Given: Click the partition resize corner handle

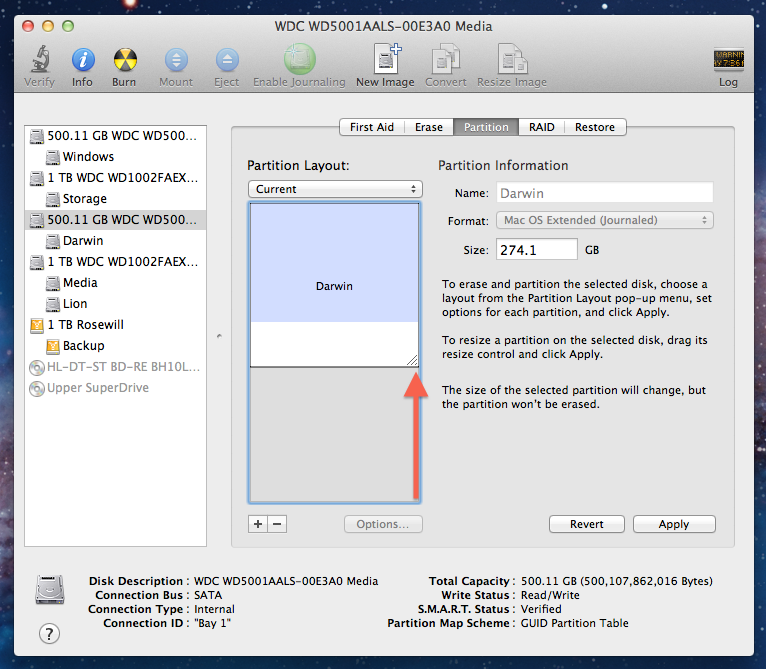Looking at the screenshot, I should 413,361.
